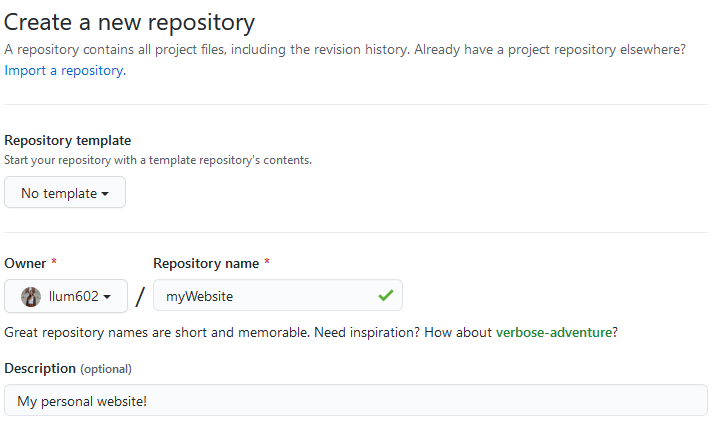Click the Repository template heading
Image resolution: width=722 pixels, height=427 pixels.
point(68,140)
